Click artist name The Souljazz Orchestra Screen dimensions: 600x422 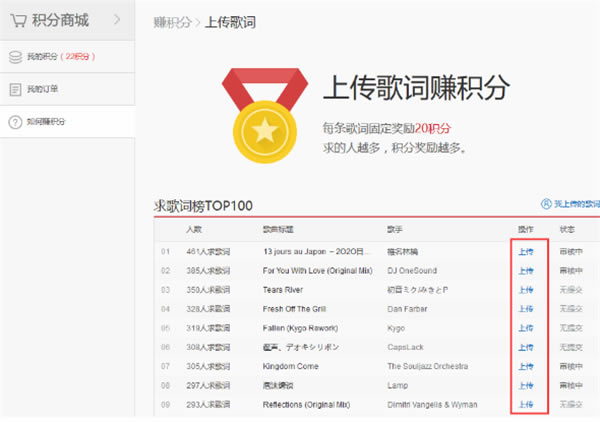(x=427, y=367)
